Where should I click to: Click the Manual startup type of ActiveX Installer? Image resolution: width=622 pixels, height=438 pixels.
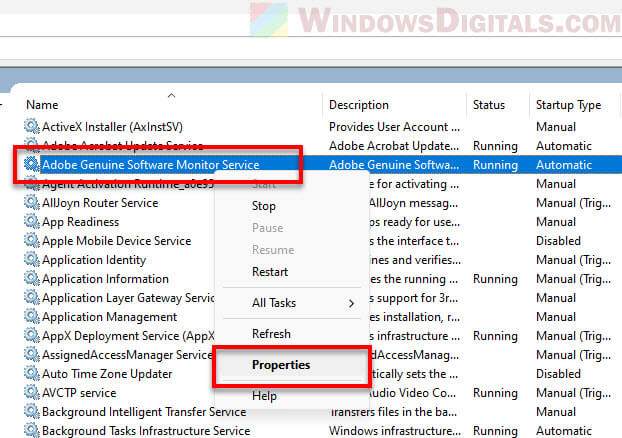click(556, 127)
